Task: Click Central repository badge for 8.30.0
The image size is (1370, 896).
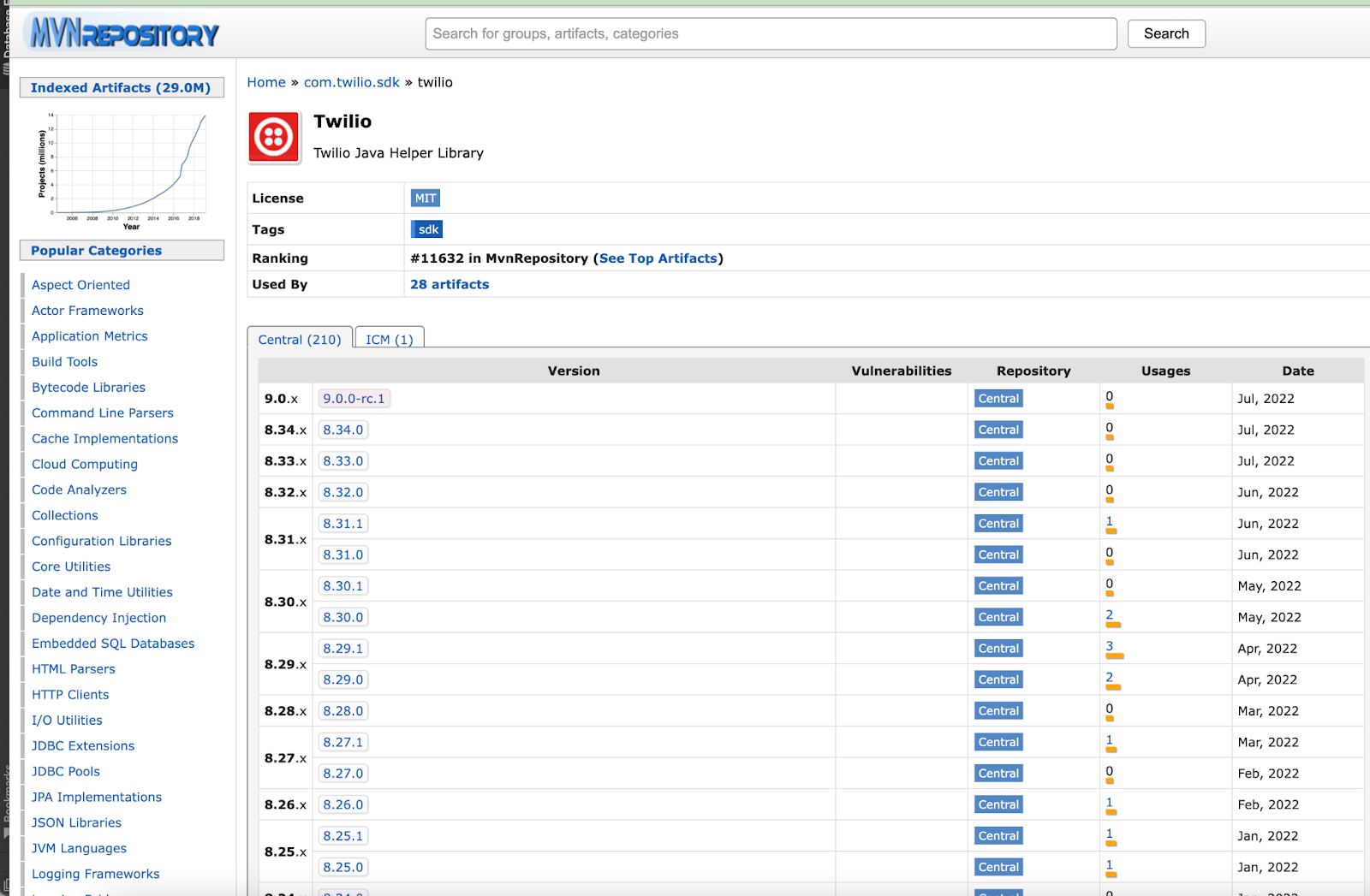Action: [x=998, y=617]
